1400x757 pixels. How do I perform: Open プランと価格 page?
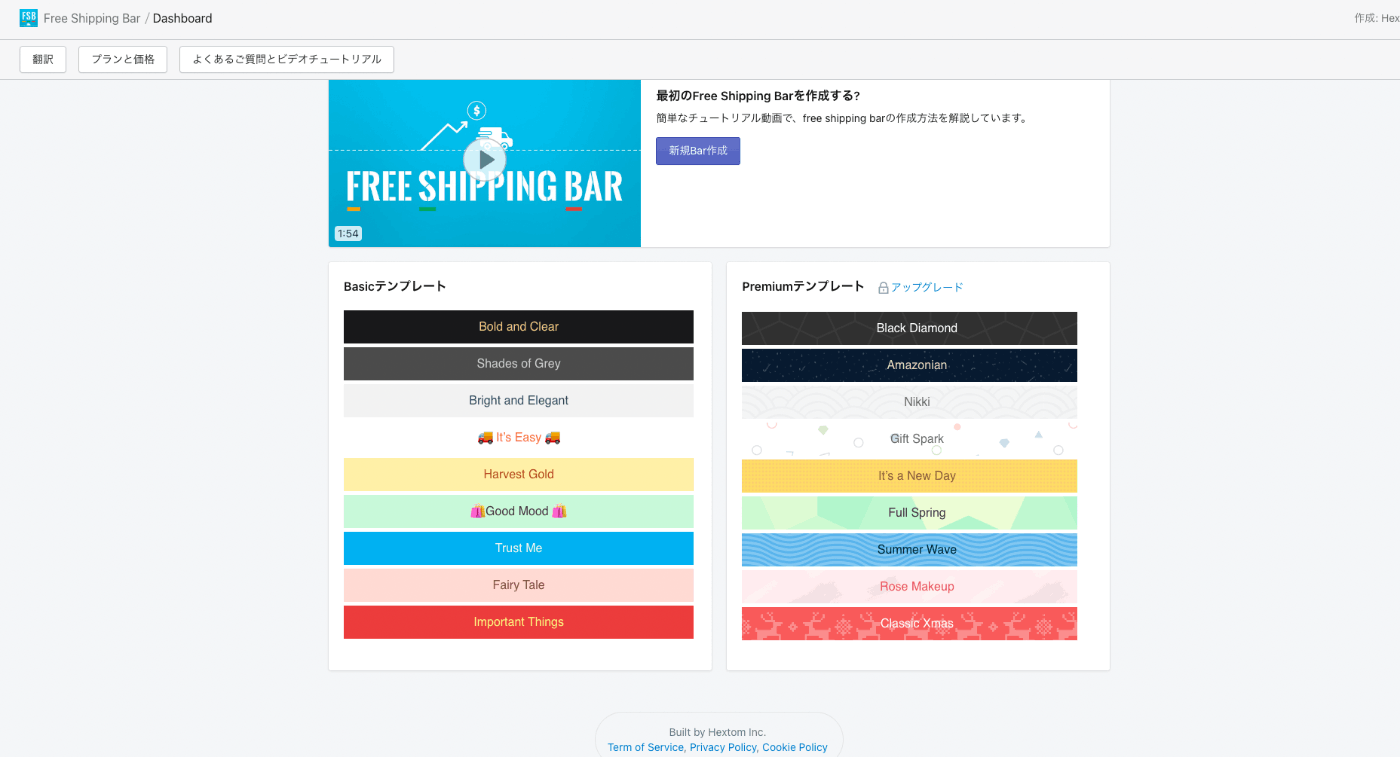coord(123,59)
